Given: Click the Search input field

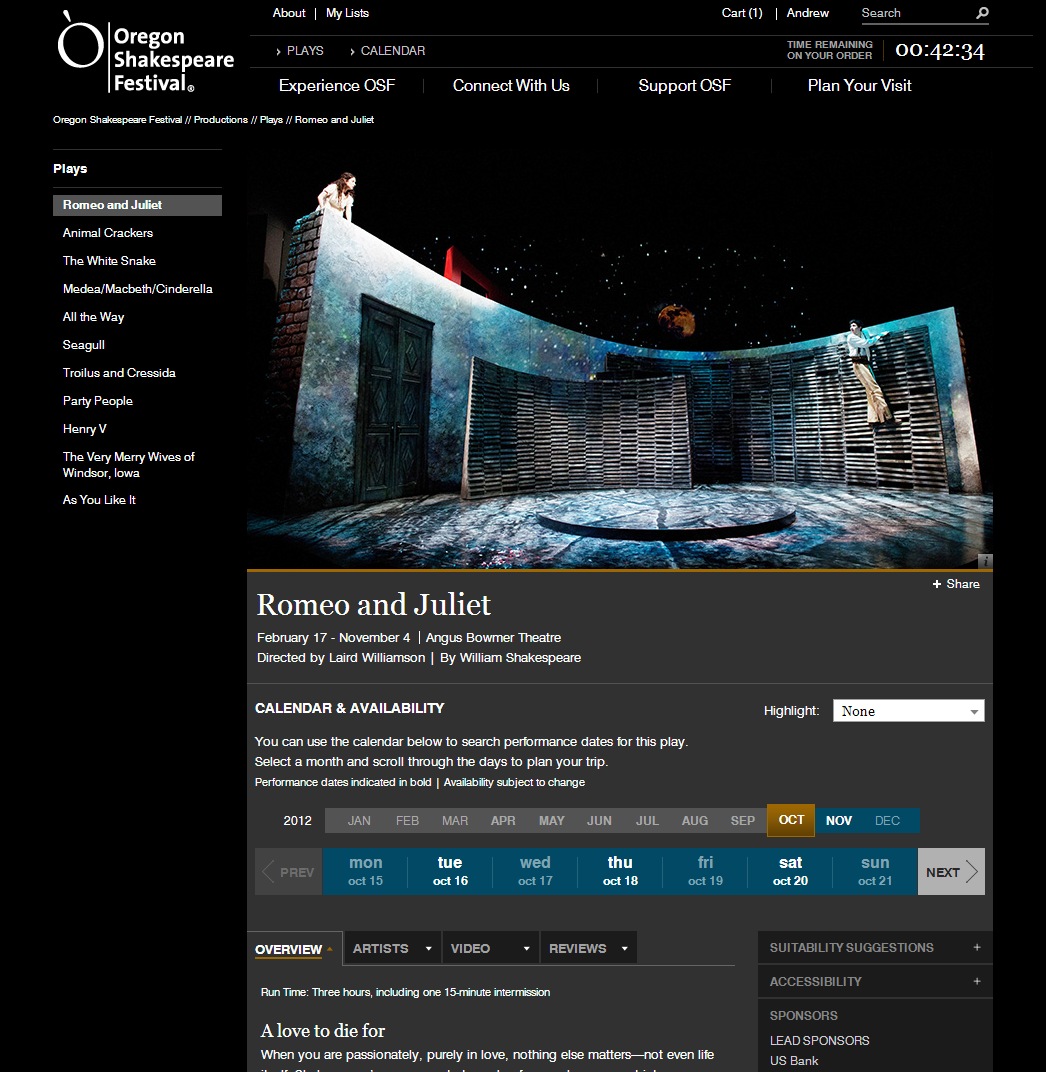Looking at the screenshot, I should [916, 13].
